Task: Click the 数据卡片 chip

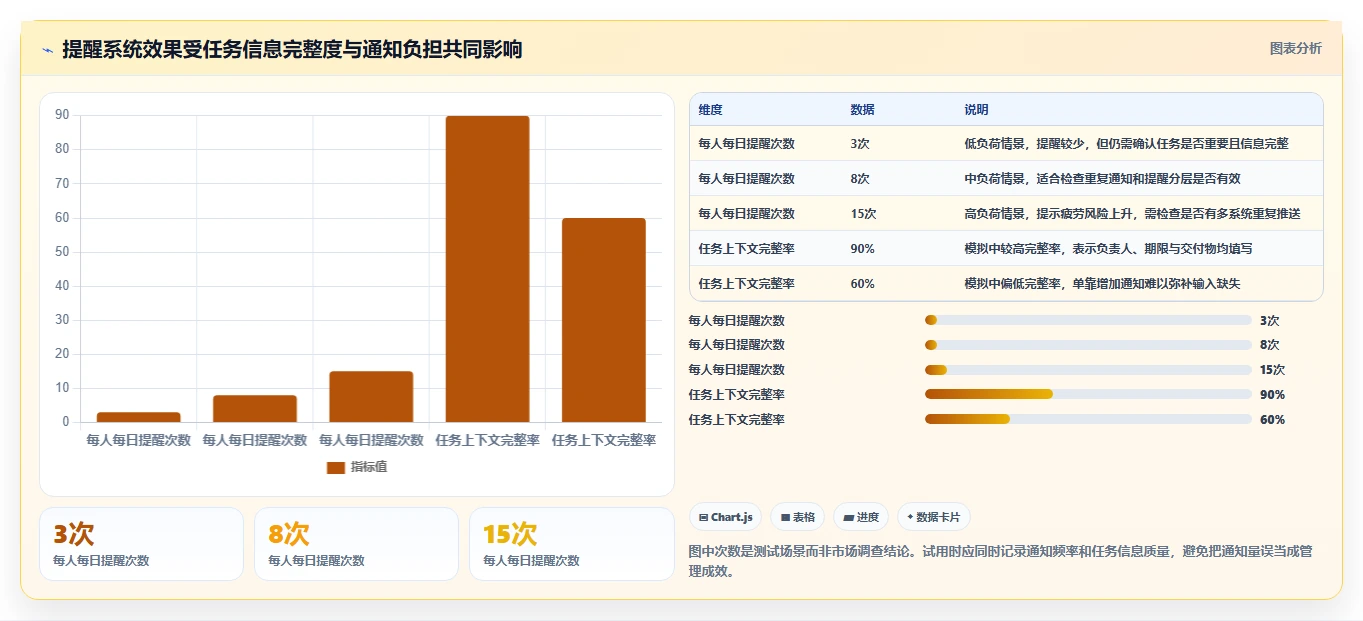Action: (933, 517)
